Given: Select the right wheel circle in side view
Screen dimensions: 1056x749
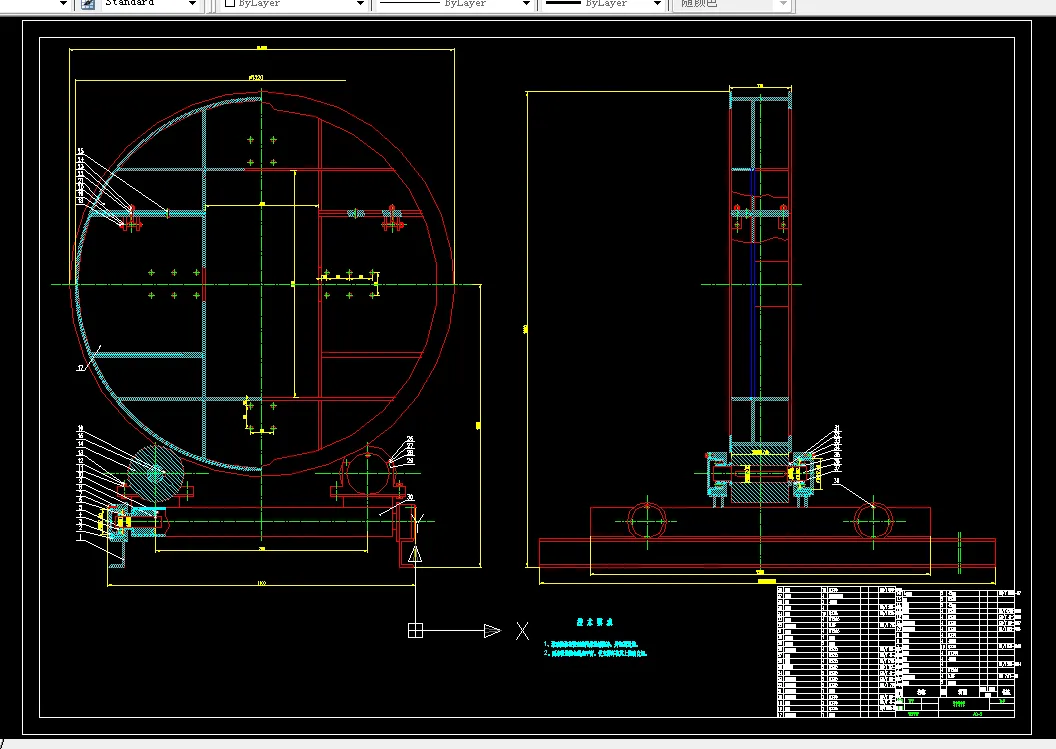Looking at the screenshot, I should [x=873, y=521].
